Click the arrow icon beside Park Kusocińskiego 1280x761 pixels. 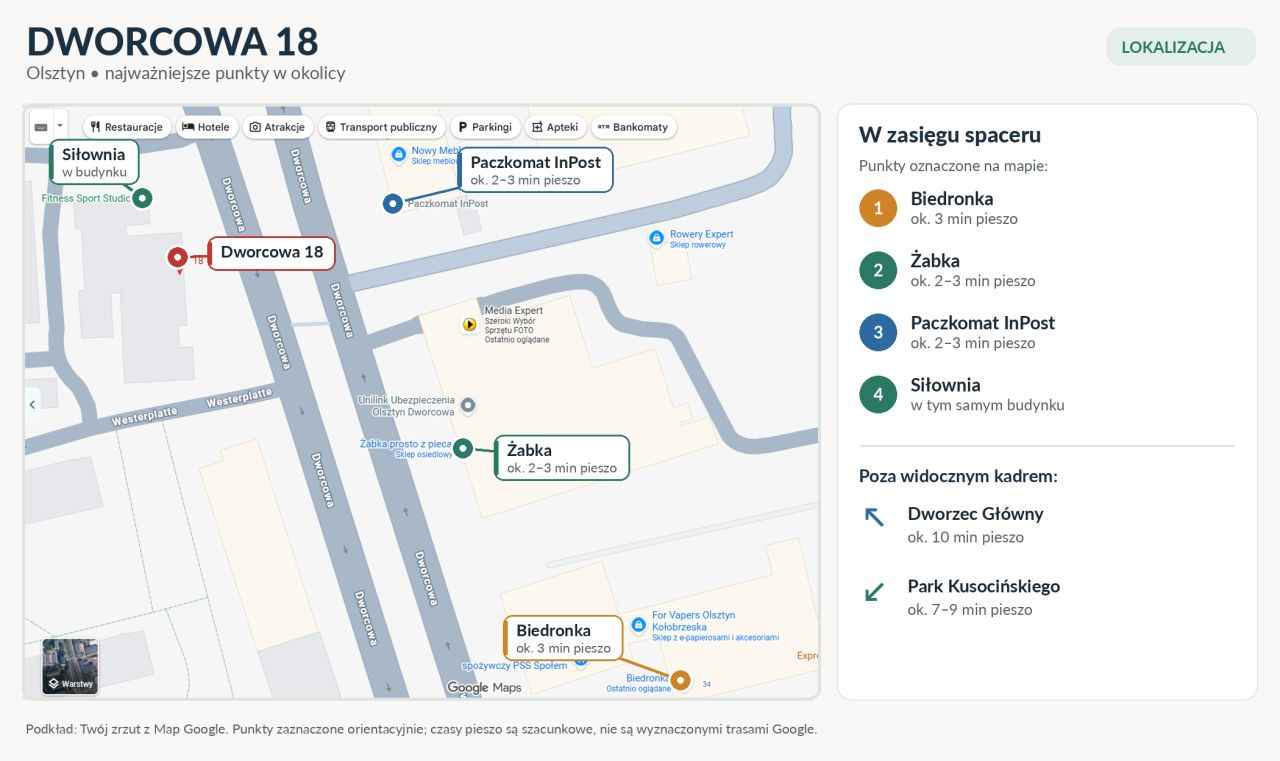pos(874,592)
